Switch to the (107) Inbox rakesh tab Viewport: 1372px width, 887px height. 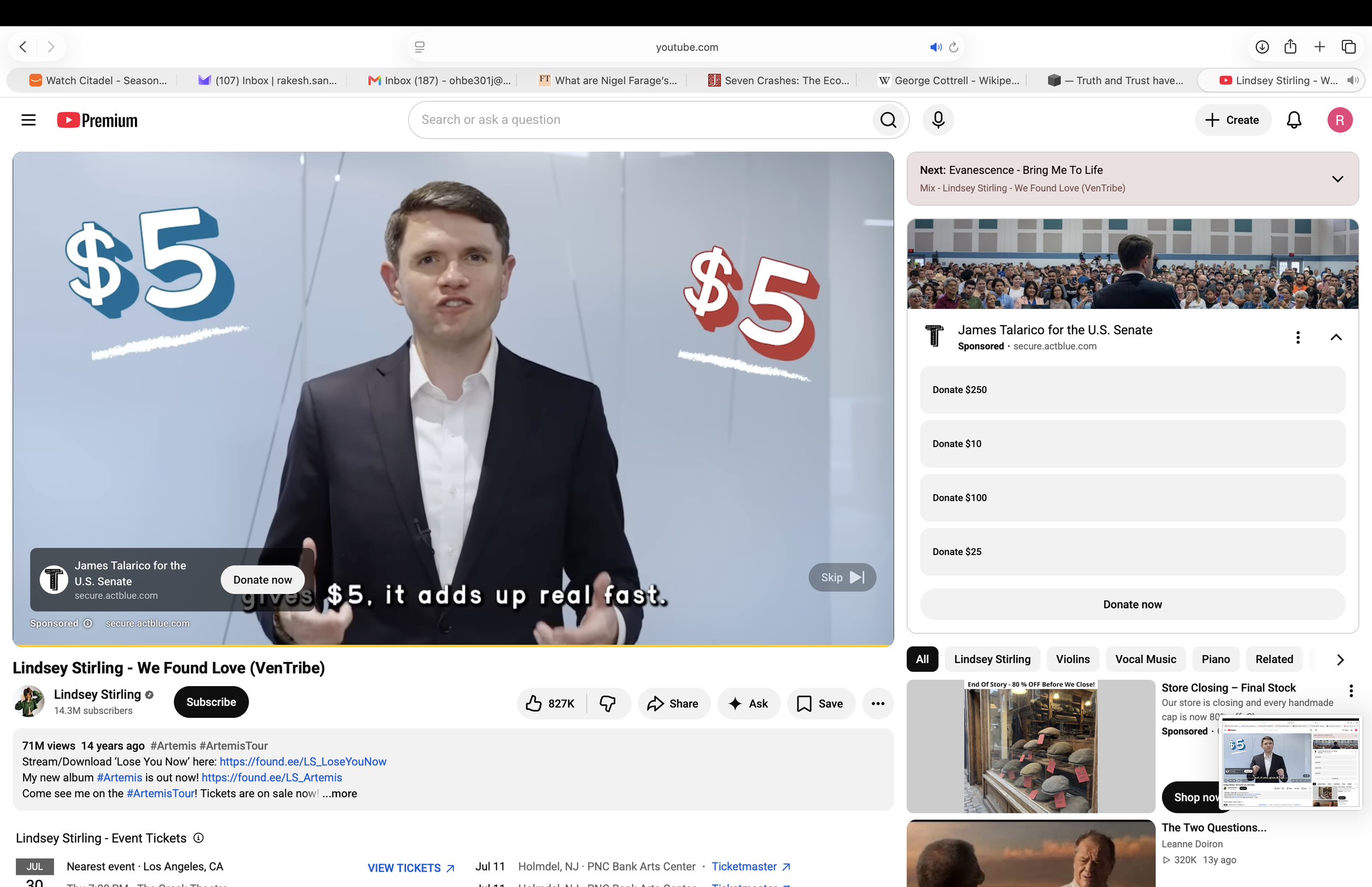click(267, 81)
